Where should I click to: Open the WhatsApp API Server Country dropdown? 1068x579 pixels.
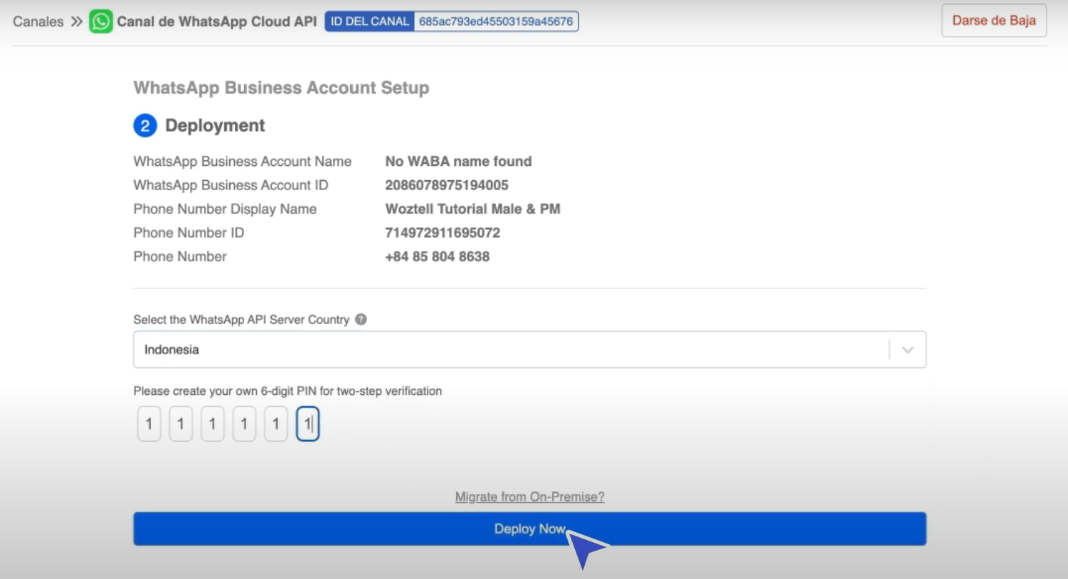coord(529,349)
